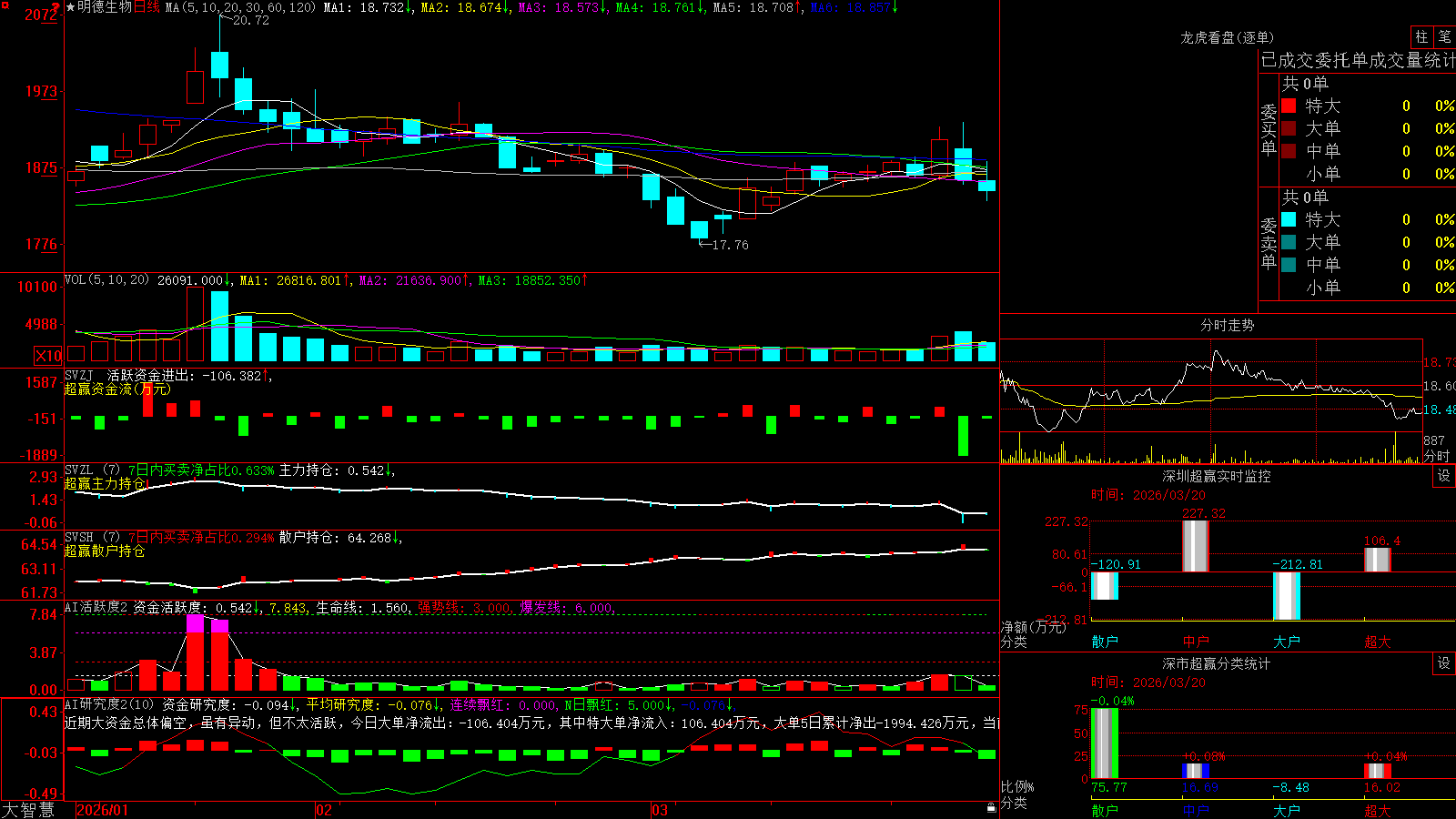Click the 超赢主力持仓 label
Screen dimensions: 1456x819
tap(105, 483)
